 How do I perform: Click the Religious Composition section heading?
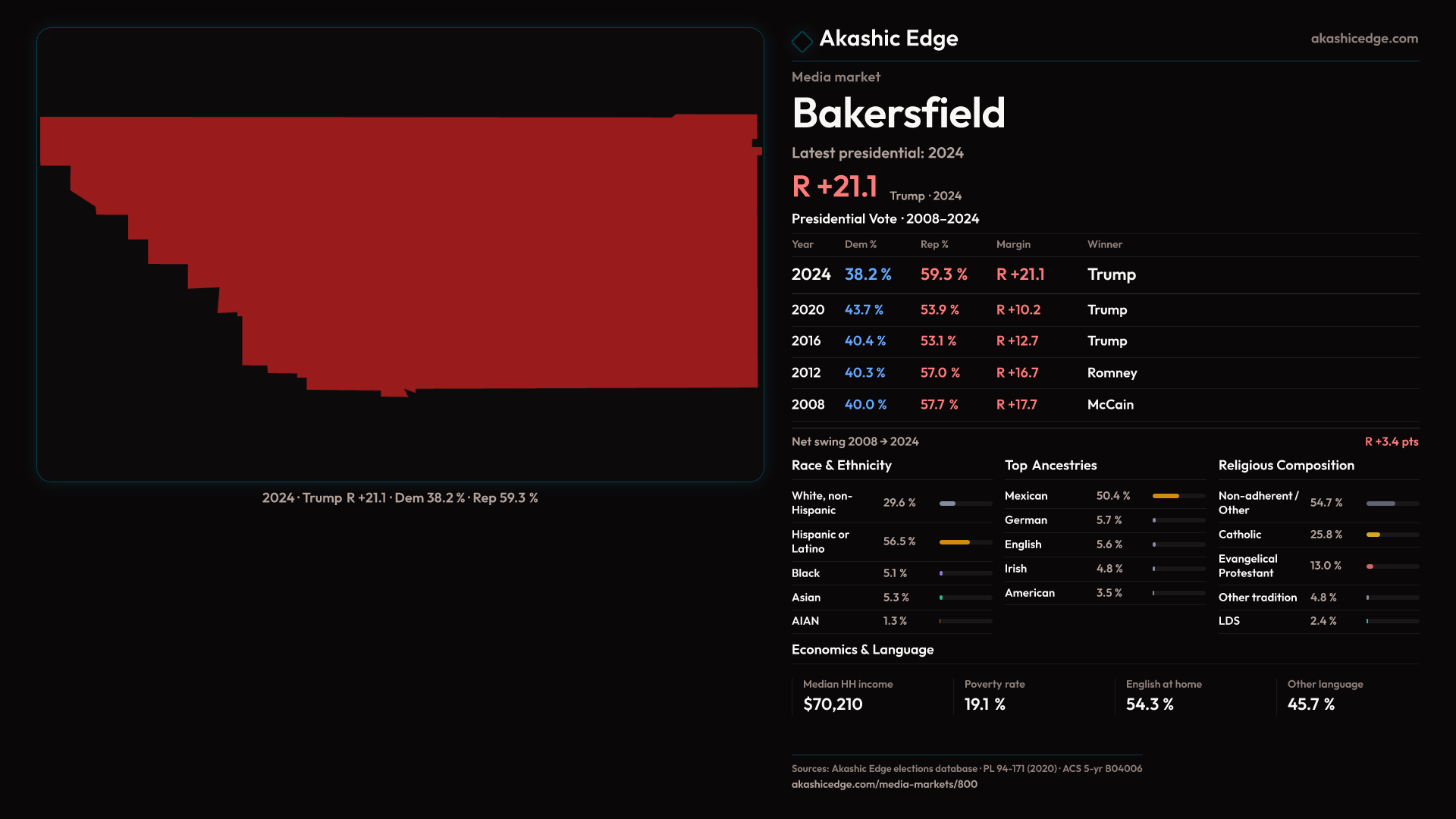[1285, 465]
